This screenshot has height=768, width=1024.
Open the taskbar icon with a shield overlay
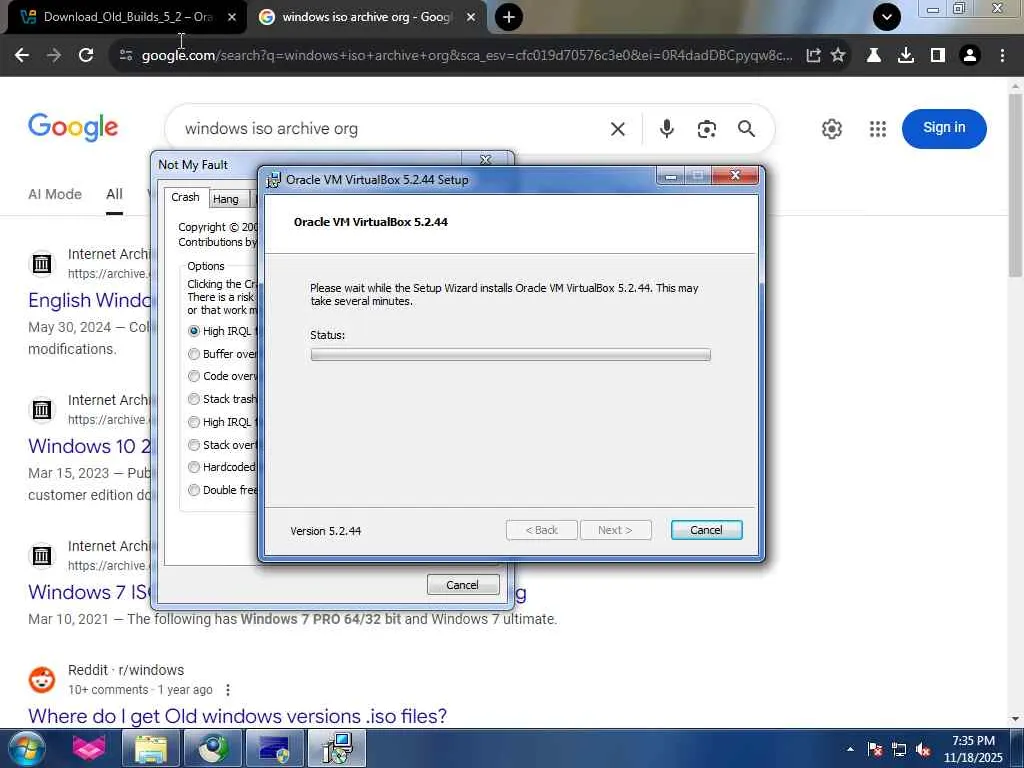[x=275, y=748]
